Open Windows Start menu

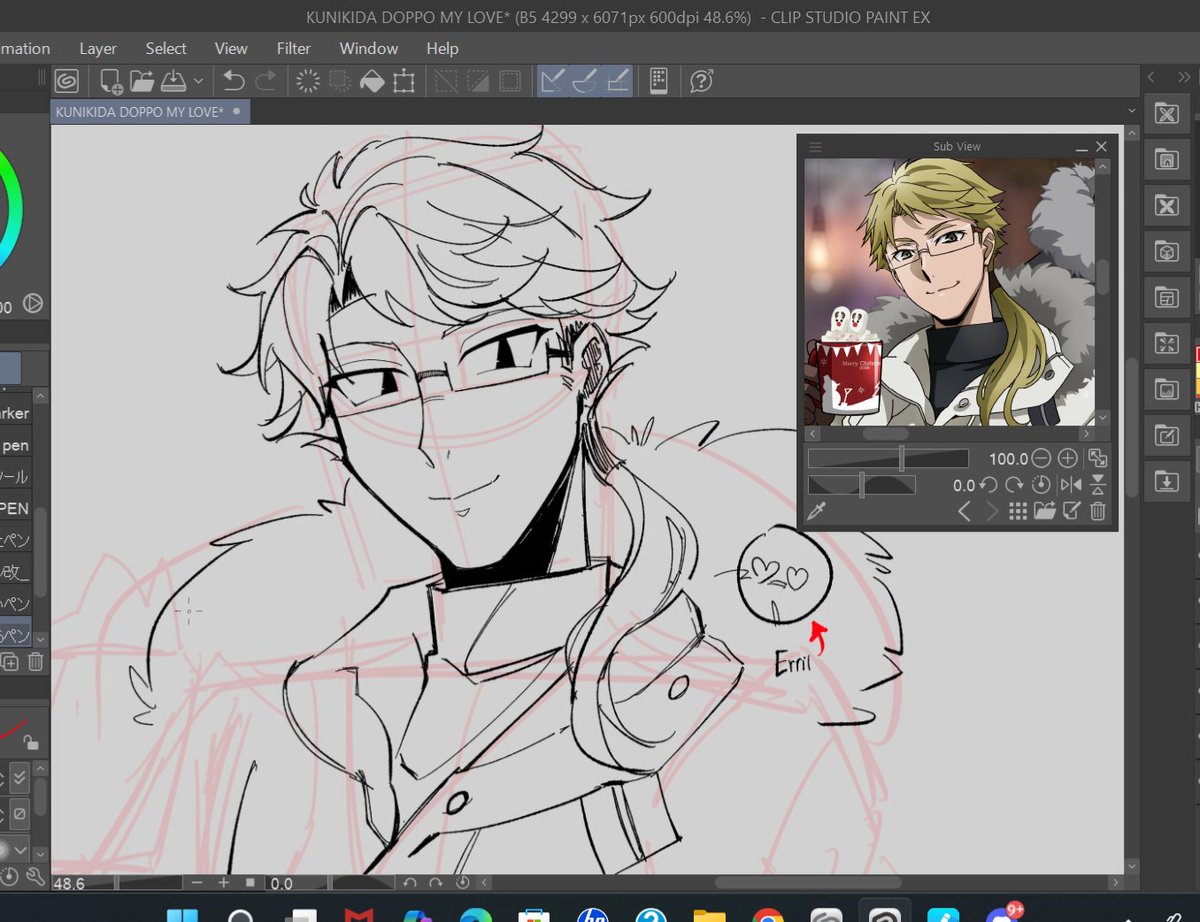point(182,913)
